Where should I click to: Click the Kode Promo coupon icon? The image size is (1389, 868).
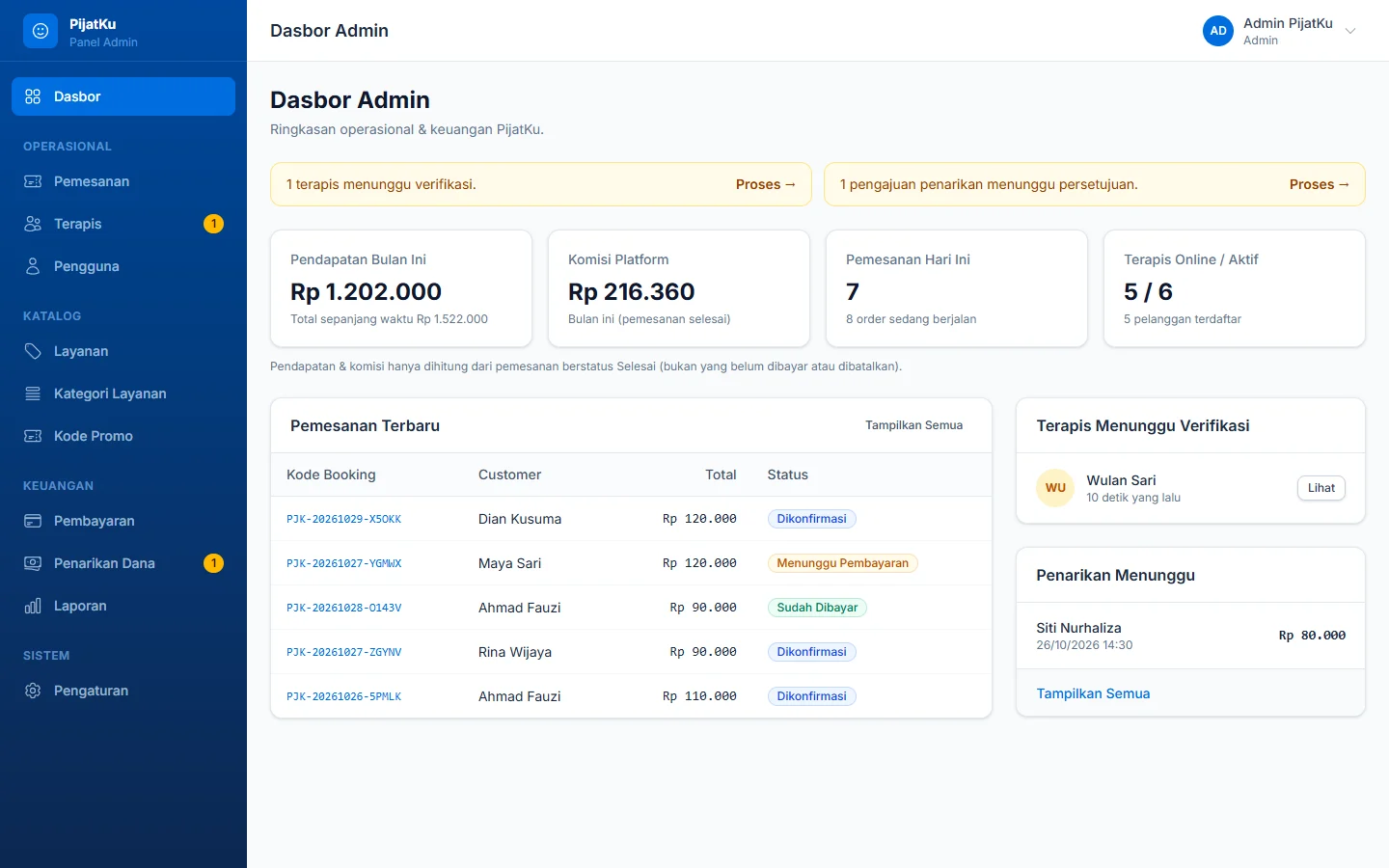coord(33,436)
